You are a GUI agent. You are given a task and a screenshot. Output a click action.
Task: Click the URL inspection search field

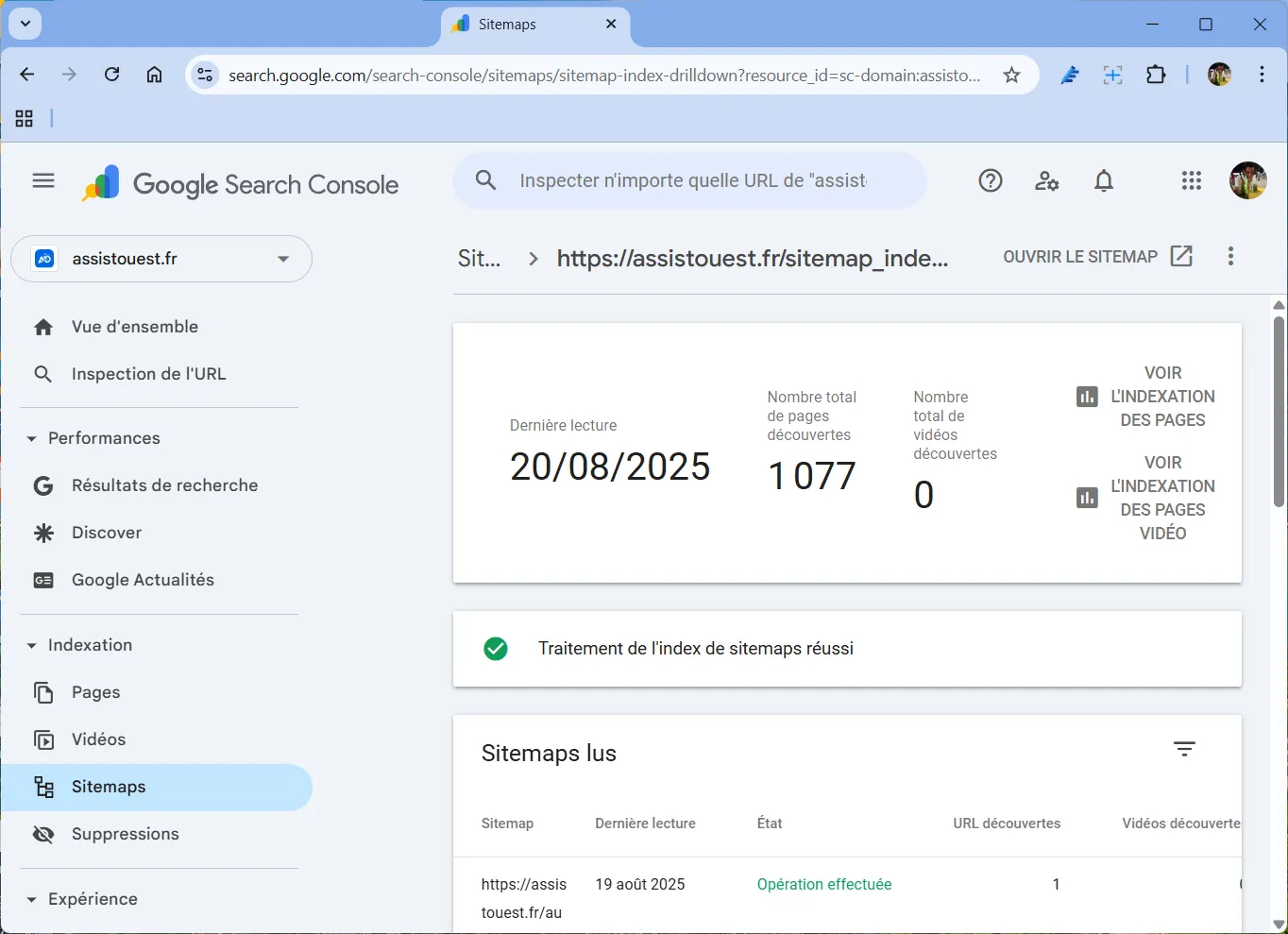[691, 180]
